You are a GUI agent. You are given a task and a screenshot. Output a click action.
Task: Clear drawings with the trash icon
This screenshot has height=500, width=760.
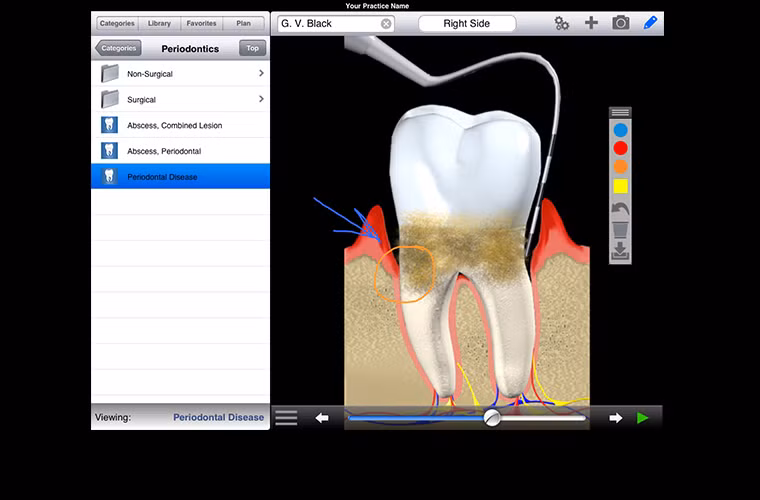pos(620,230)
